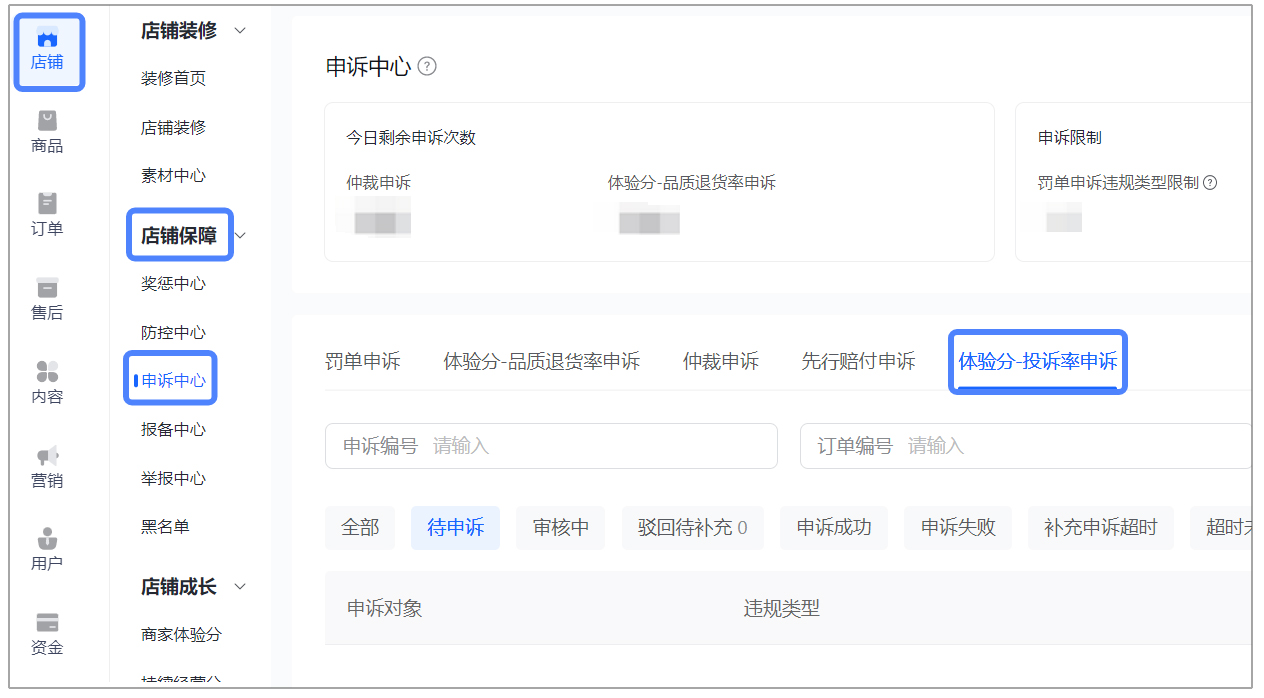Switch to the 罚单申诉 tab
This screenshot has height=698, width=1264.
363,361
